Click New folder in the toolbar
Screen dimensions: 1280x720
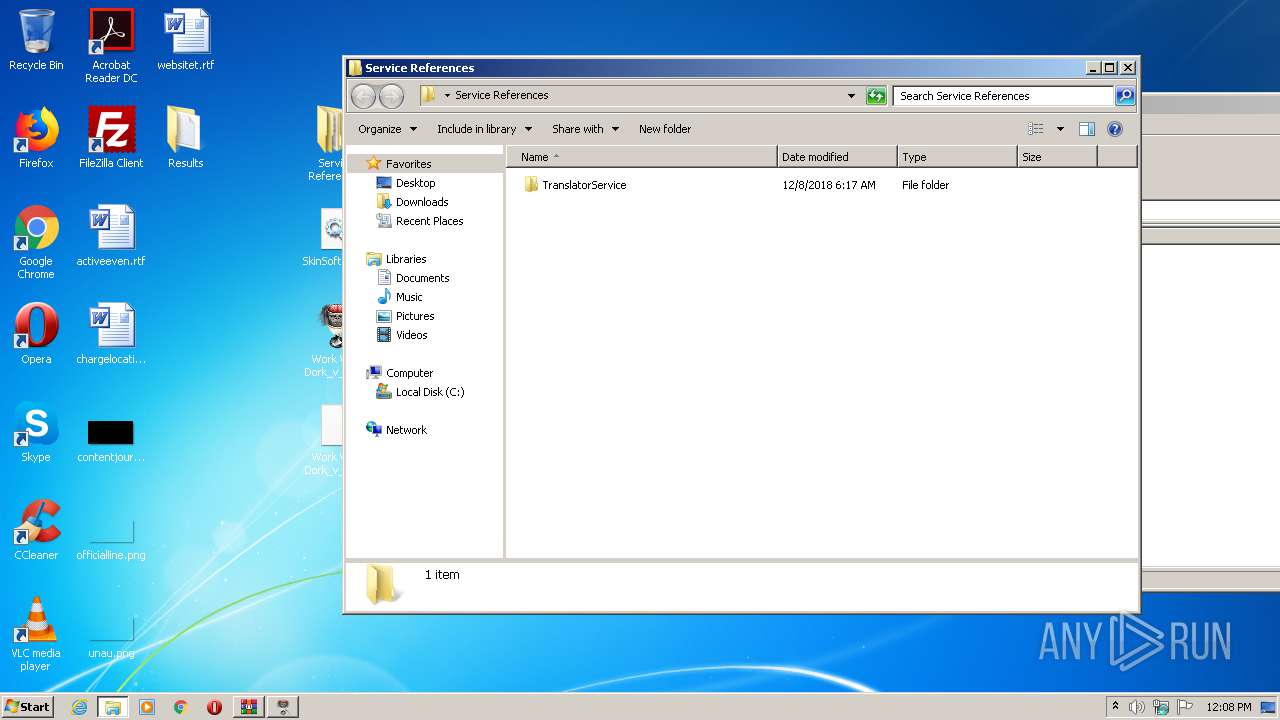(x=665, y=129)
